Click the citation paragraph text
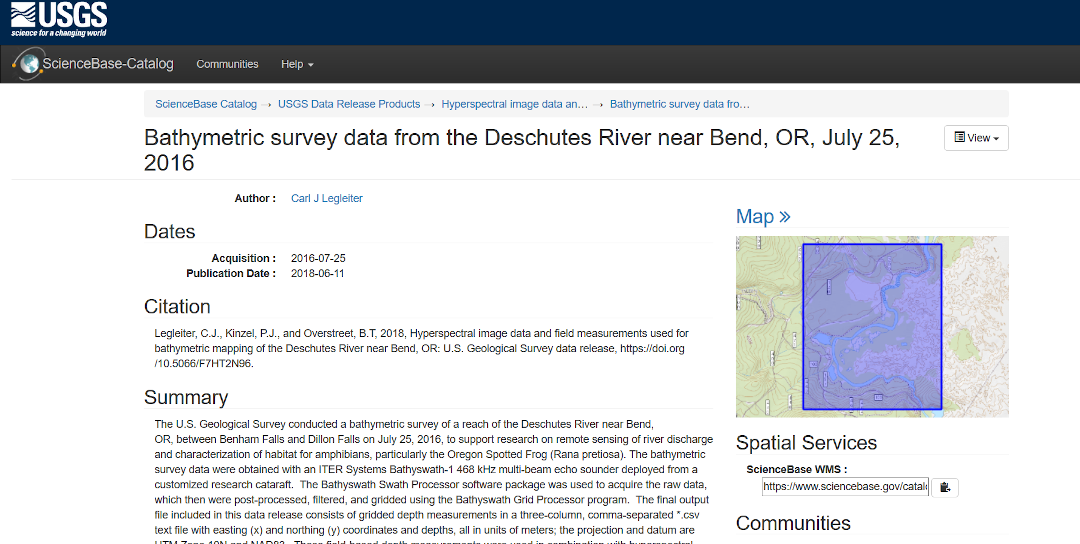The image size is (1080, 544). click(x=422, y=348)
